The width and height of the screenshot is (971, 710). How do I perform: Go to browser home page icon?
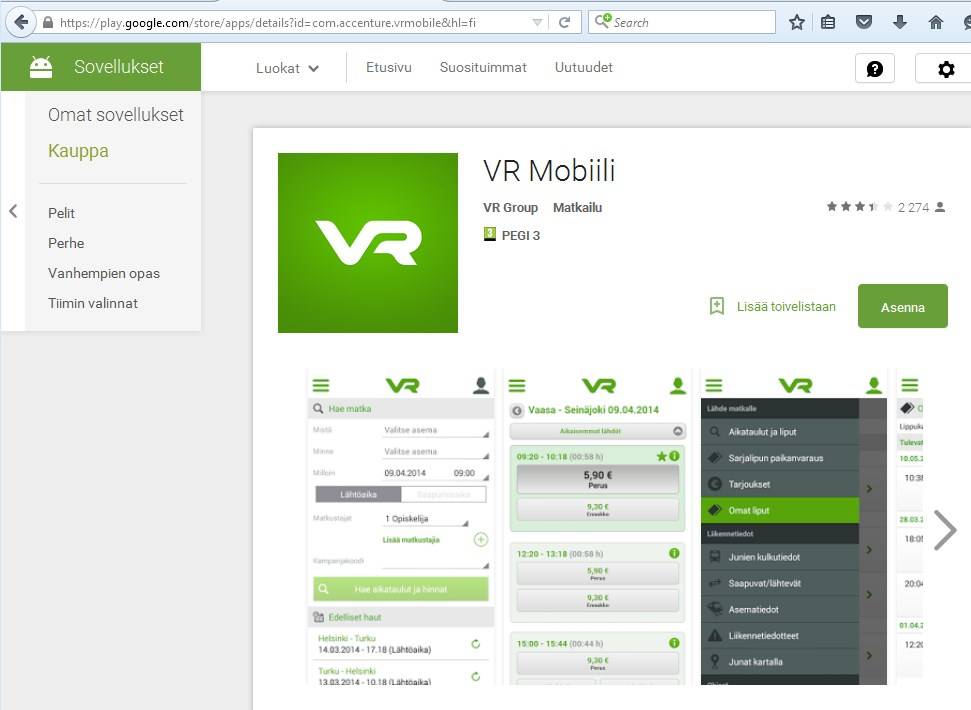point(936,22)
